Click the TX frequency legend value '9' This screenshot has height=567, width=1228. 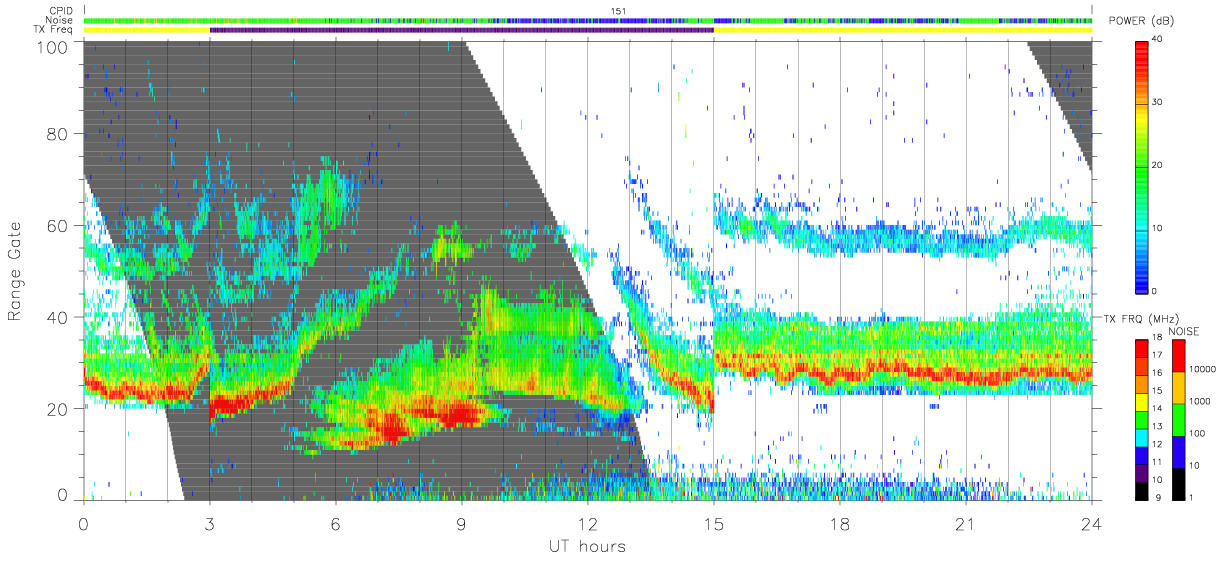[1158, 497]
